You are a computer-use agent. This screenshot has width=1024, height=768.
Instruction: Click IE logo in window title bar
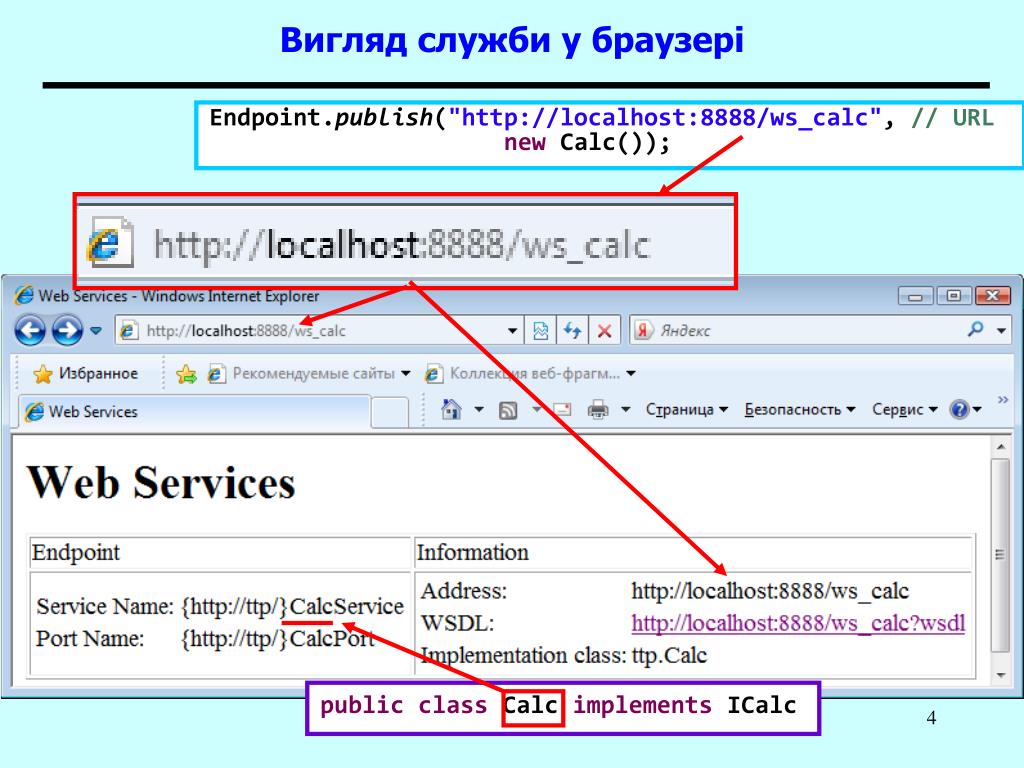24,295
